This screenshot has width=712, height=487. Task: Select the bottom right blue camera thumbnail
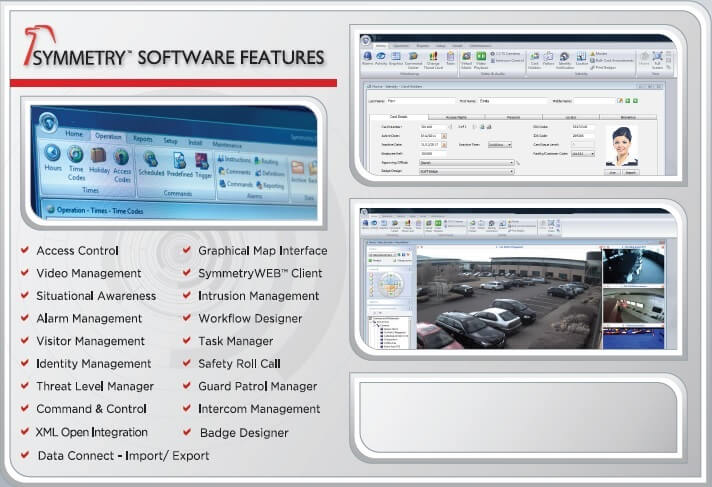(x=633, y=338)
